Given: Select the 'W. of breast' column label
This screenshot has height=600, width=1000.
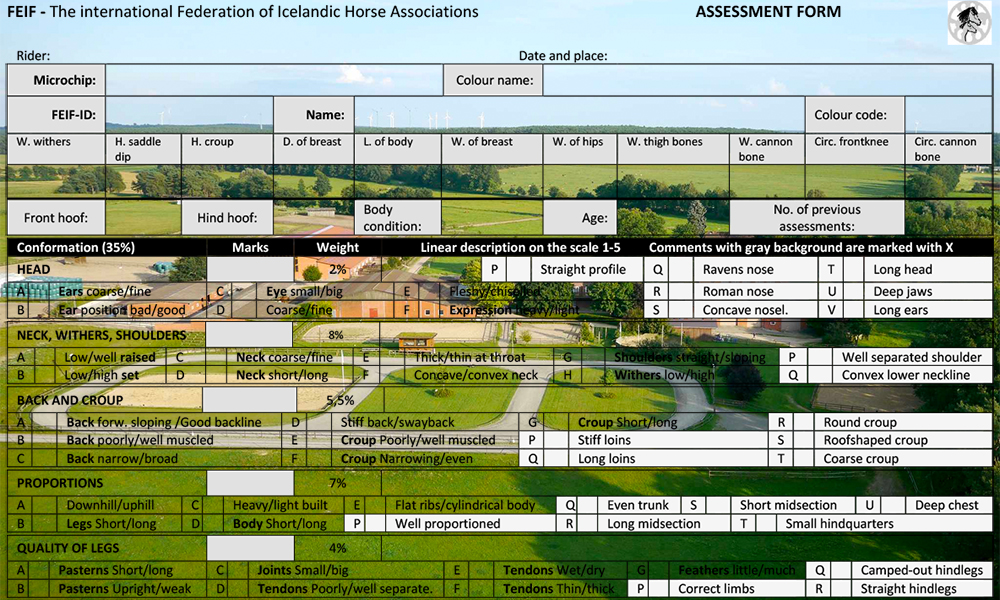Looking at the screenshot, I should pyautogui.click(x=482, y=142).
